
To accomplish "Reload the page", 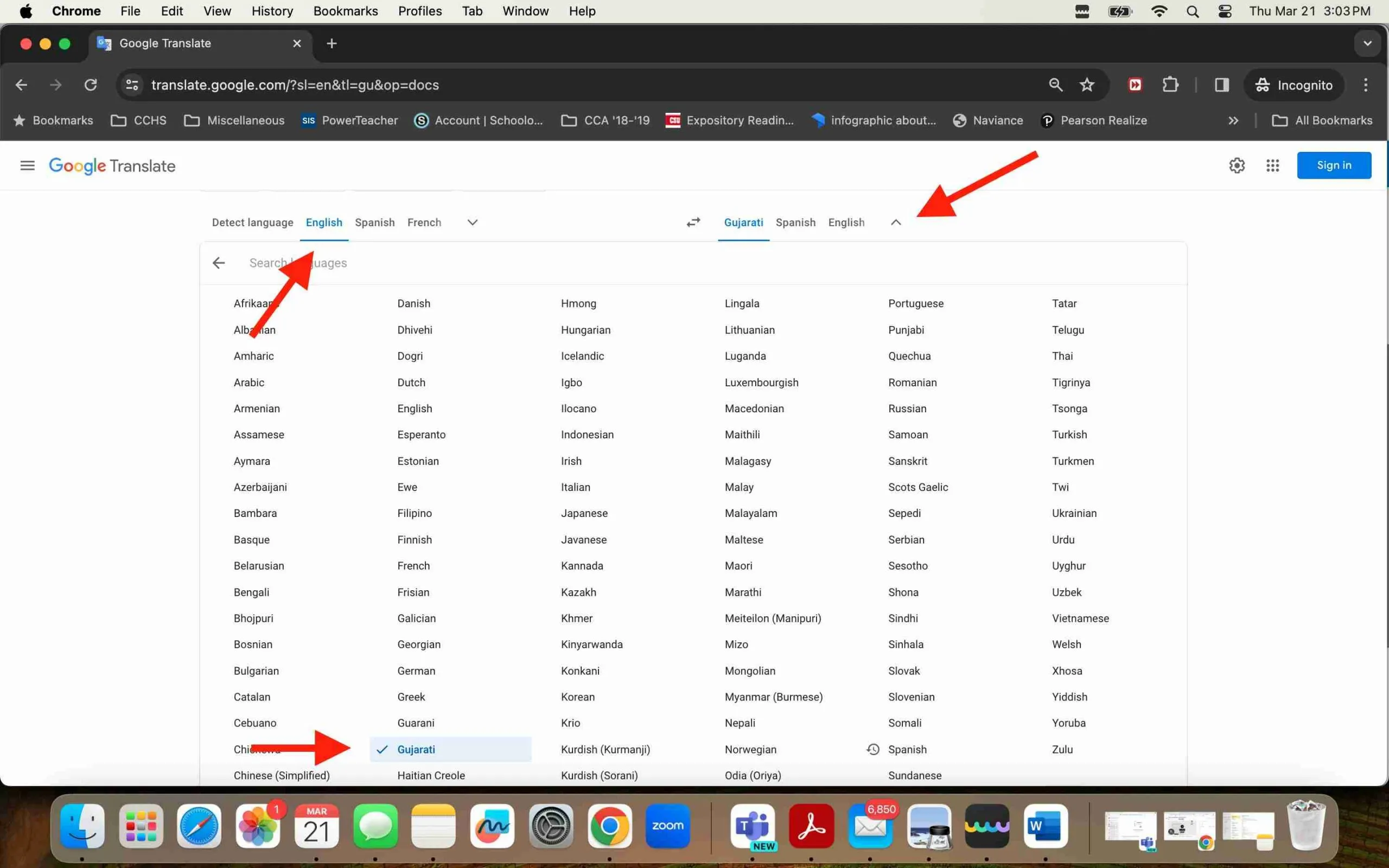I will (x=91, y=85).
